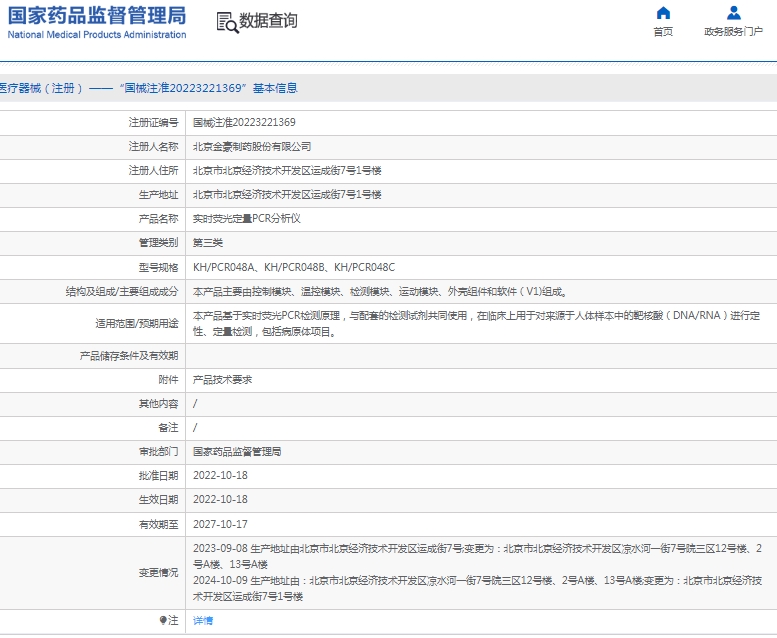777x638 pixels.
Task: Click the model value KH/PCR048A、KH/PCR048B、KH/PCR048C
Action: pyautogui.click(x=294, y=267)
